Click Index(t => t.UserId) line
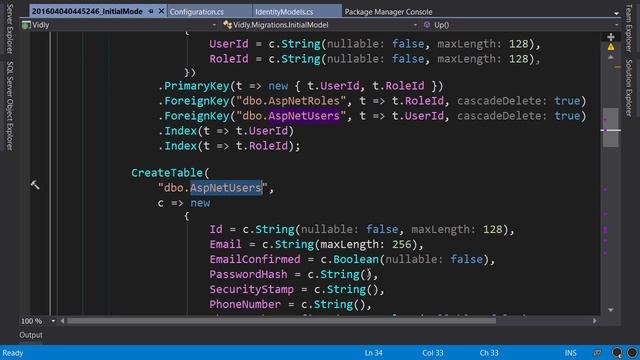The width and height of the screenshot is (640, 360). pos(226,131)
